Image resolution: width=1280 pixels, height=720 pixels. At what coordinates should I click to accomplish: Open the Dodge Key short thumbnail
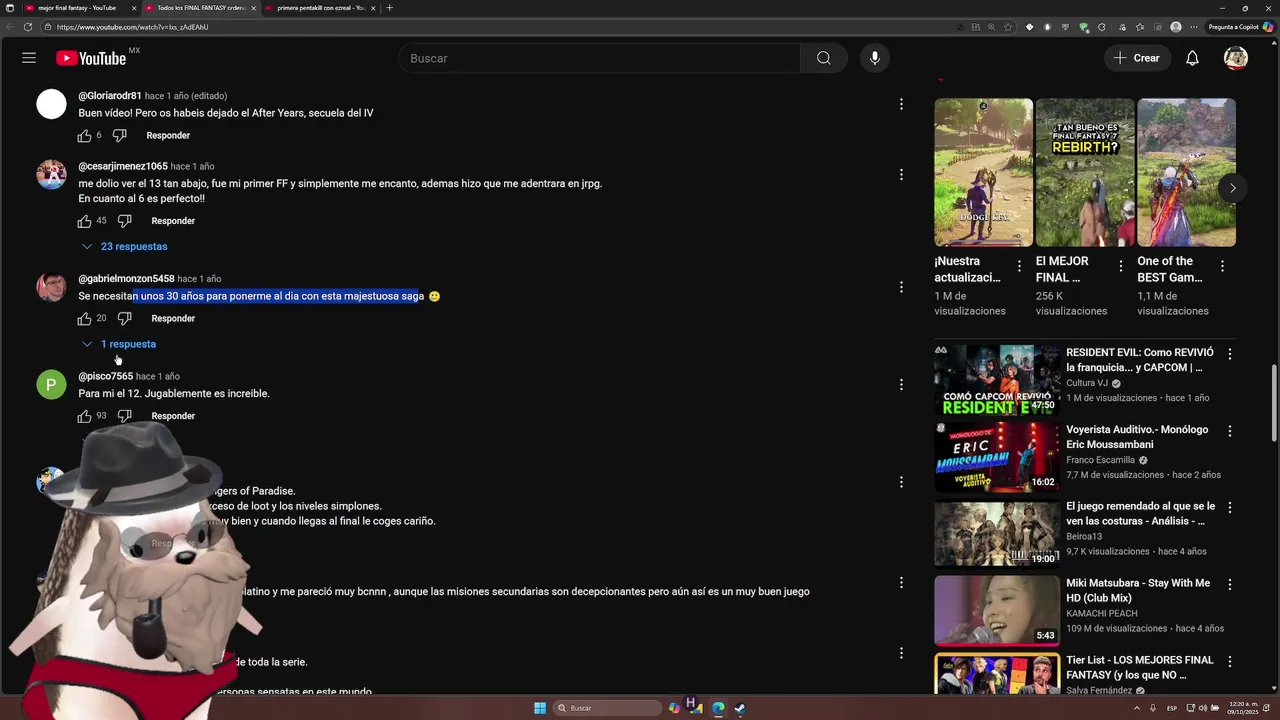point(984,172)
